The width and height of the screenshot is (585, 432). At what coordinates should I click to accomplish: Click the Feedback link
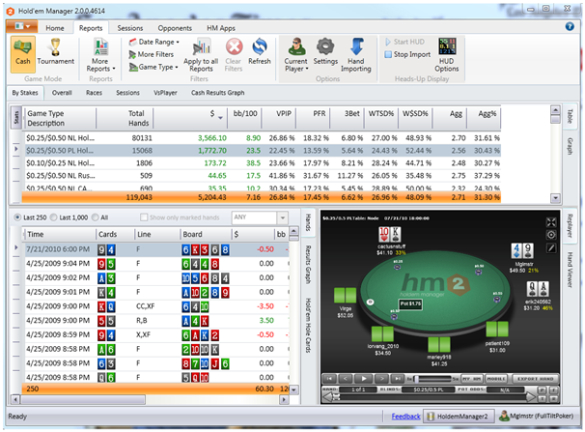[406, 416]
